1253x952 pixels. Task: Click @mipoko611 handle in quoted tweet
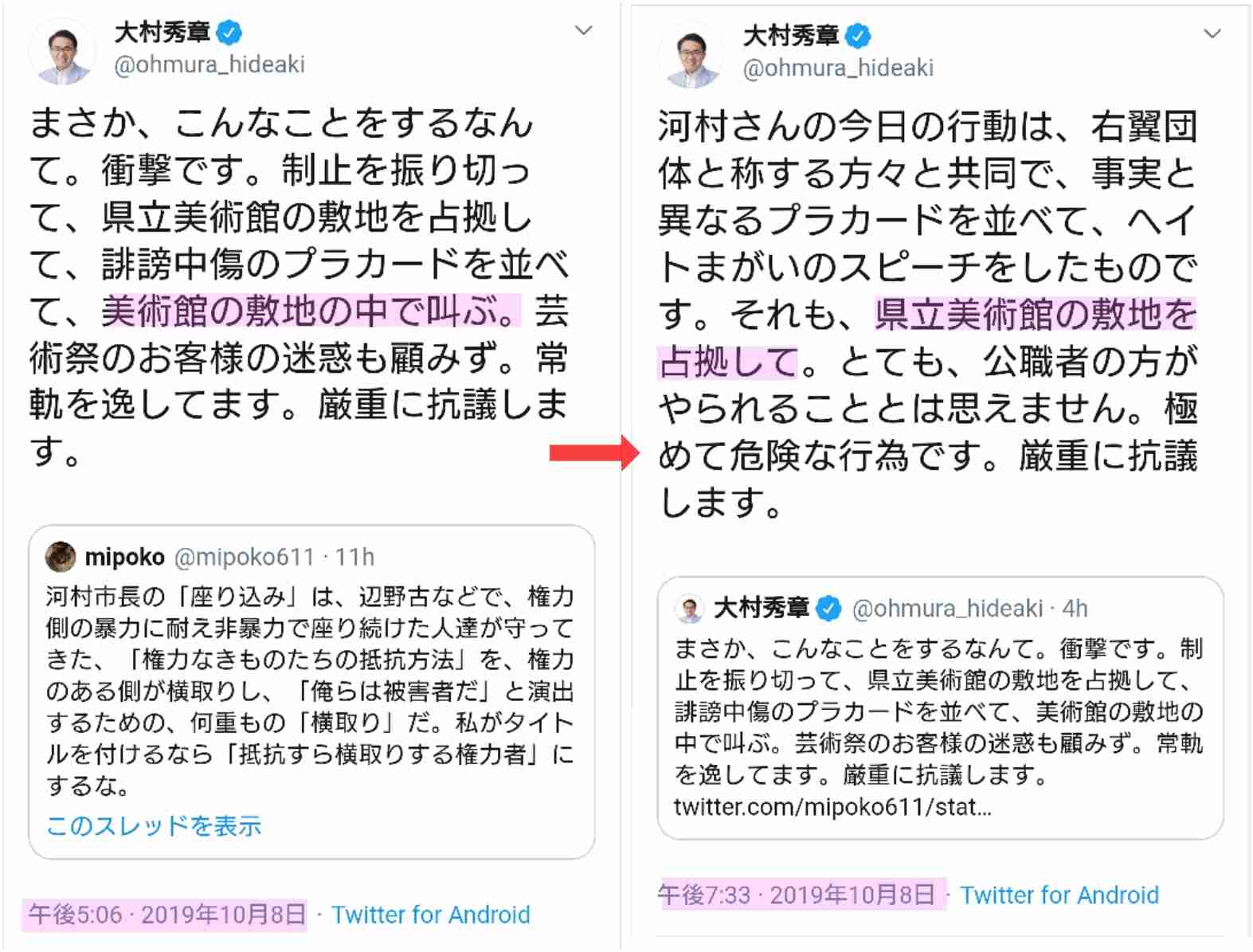(244, 557)
